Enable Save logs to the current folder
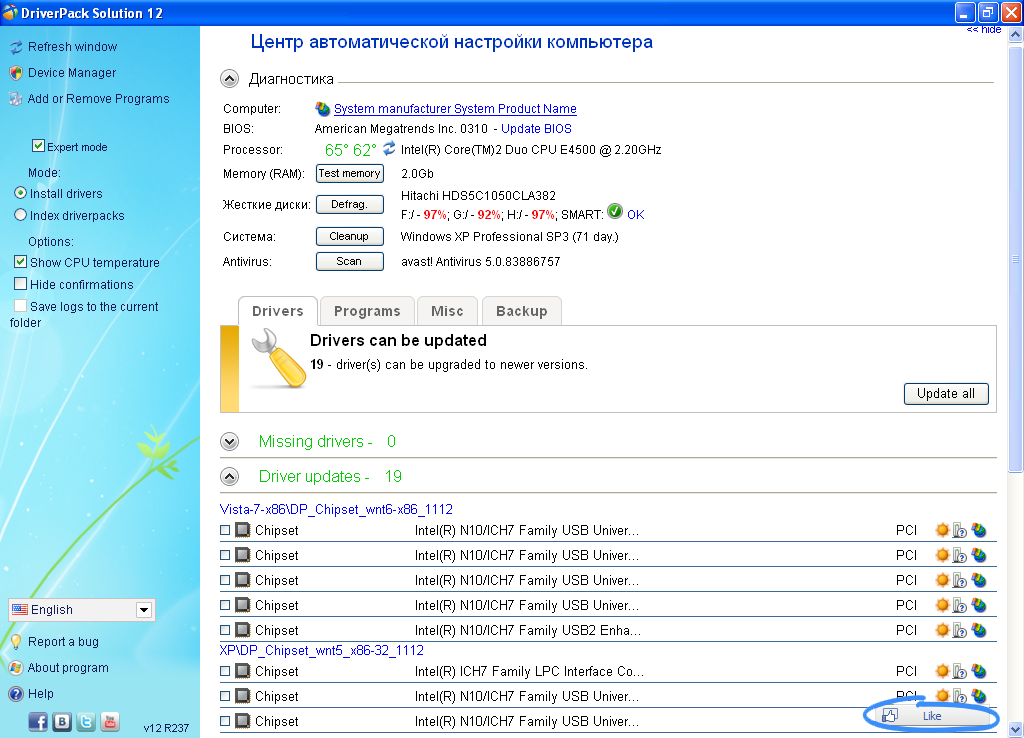This screenshot has width=1024, height=738. [20, 306]
